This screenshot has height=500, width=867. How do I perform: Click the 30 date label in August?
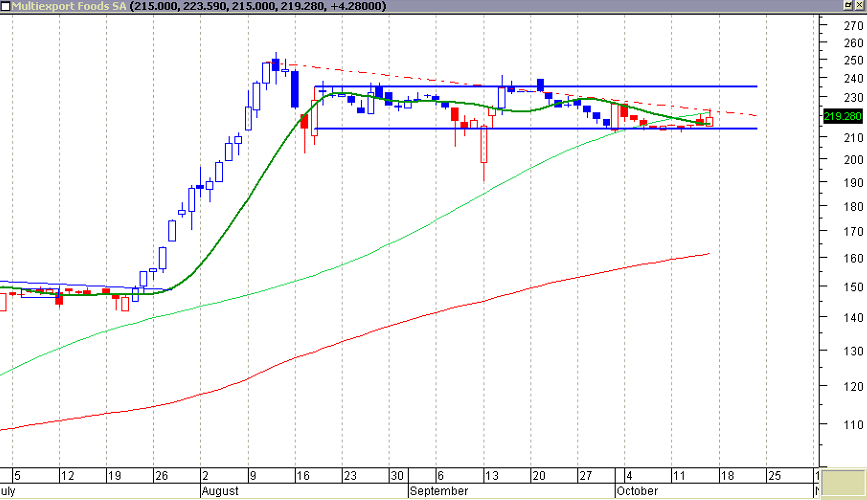pos(397,476)
